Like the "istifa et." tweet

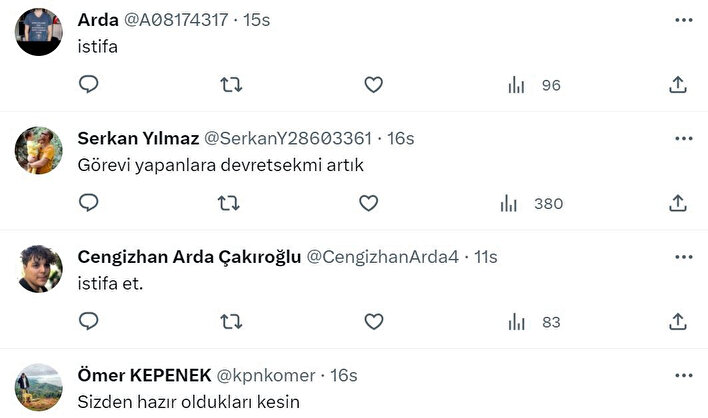point(373,322)
